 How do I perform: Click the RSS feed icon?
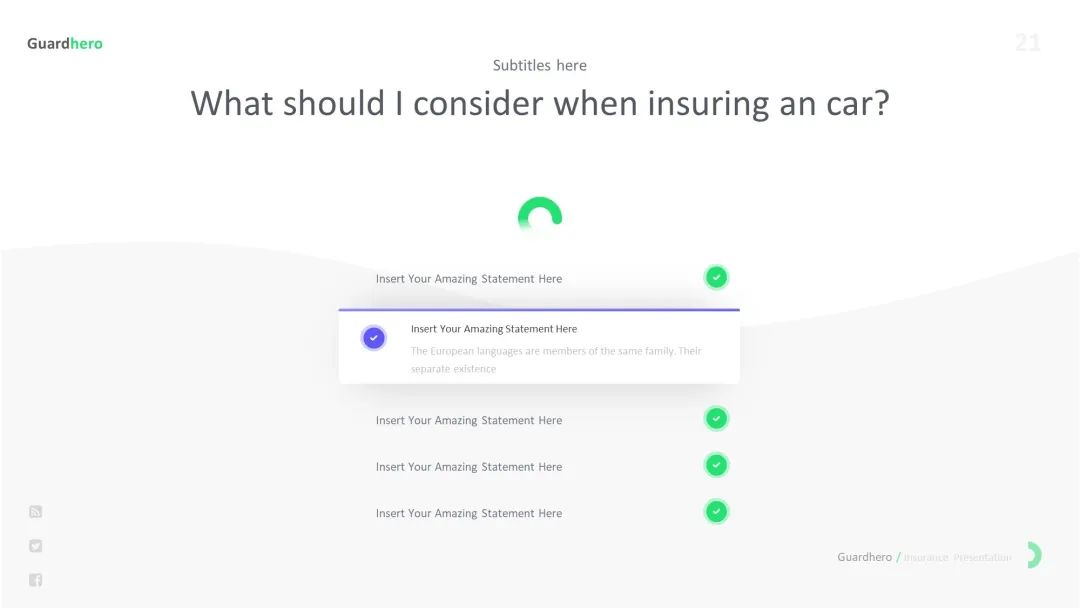(36, 512)
